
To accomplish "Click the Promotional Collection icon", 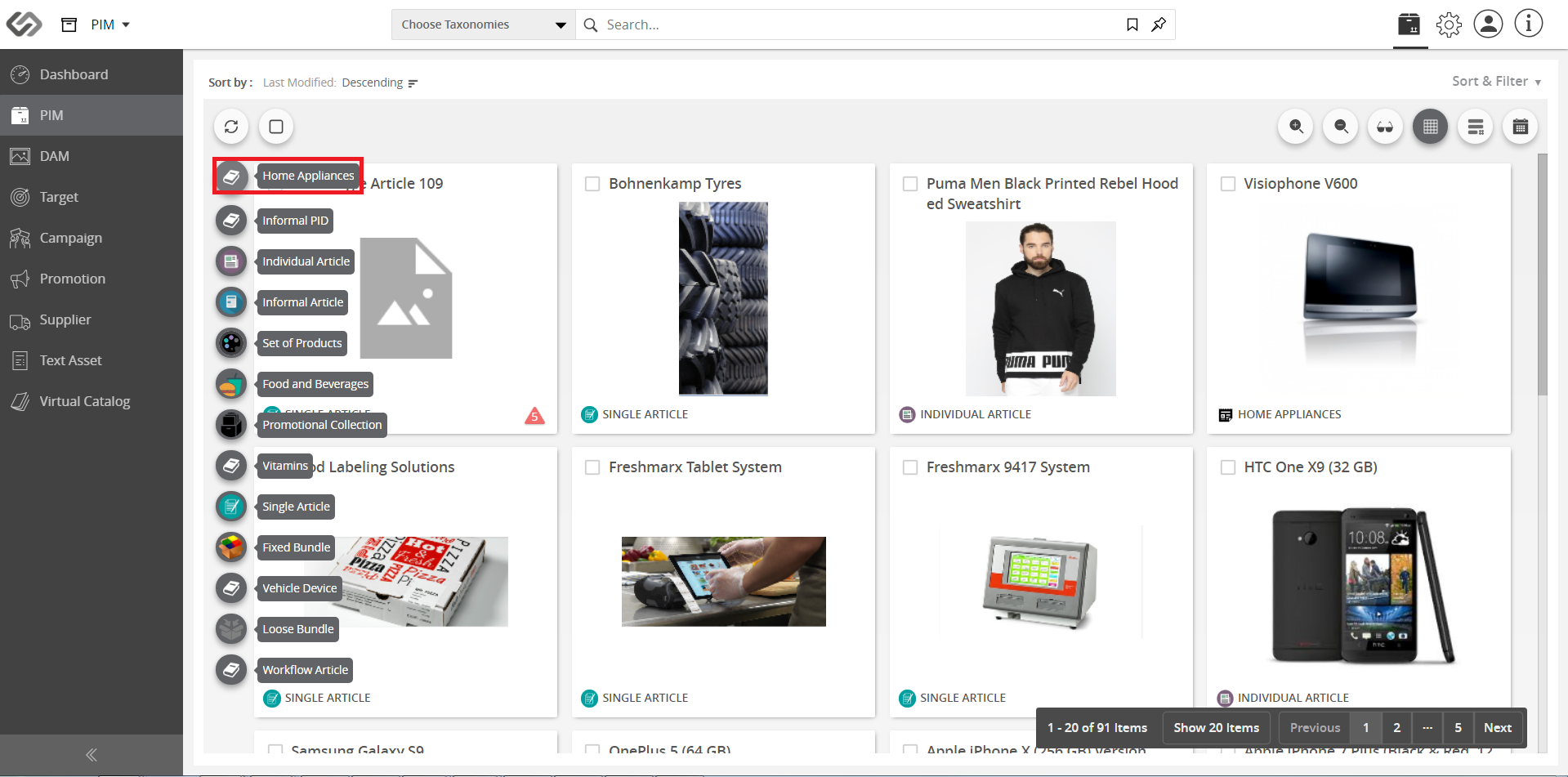I will coord(231,425).
